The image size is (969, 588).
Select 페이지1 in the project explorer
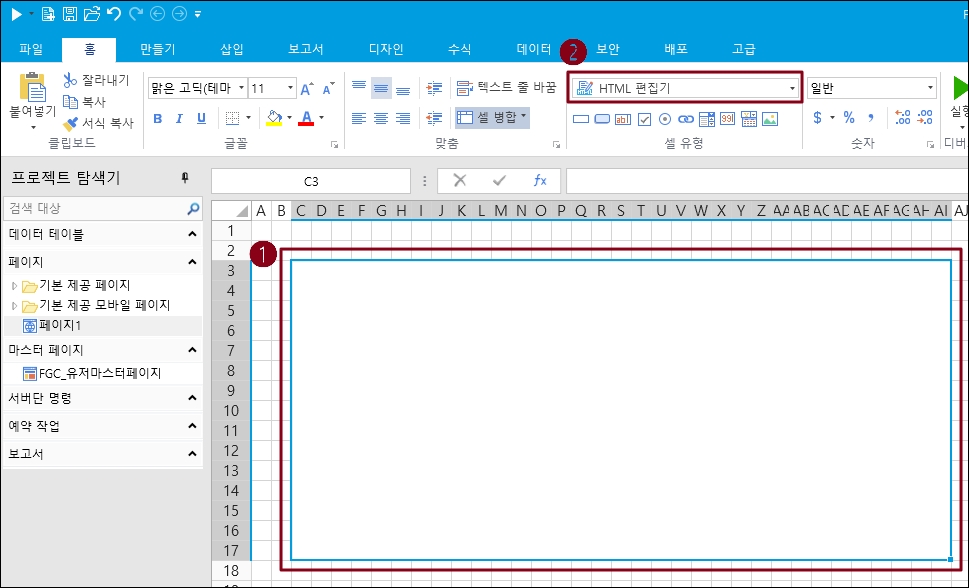click(59, 325)
